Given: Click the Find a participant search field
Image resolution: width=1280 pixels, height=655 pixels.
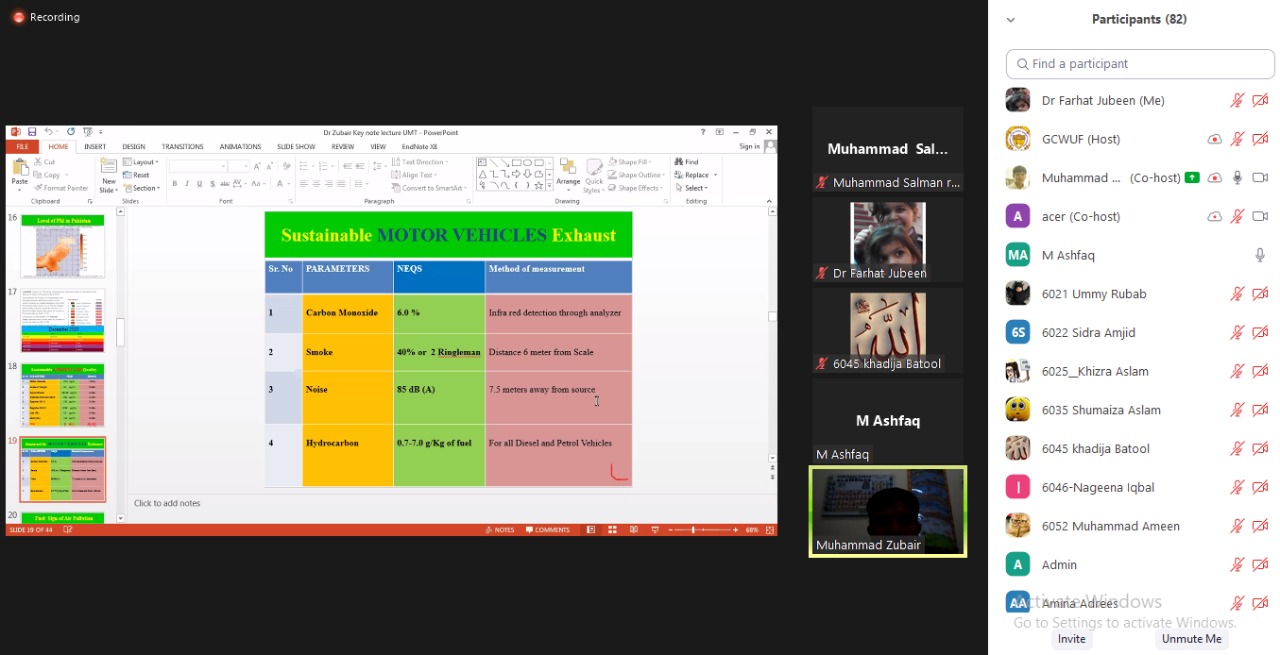Looking at the screenshot, I should coord(1140,64).
